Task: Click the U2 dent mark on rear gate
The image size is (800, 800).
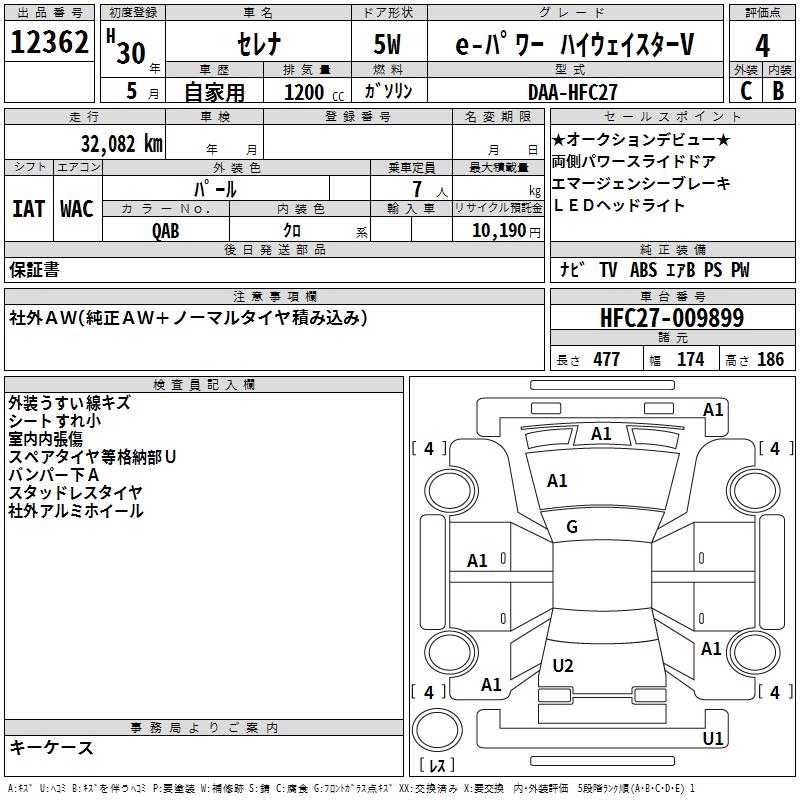Action: 563,666
